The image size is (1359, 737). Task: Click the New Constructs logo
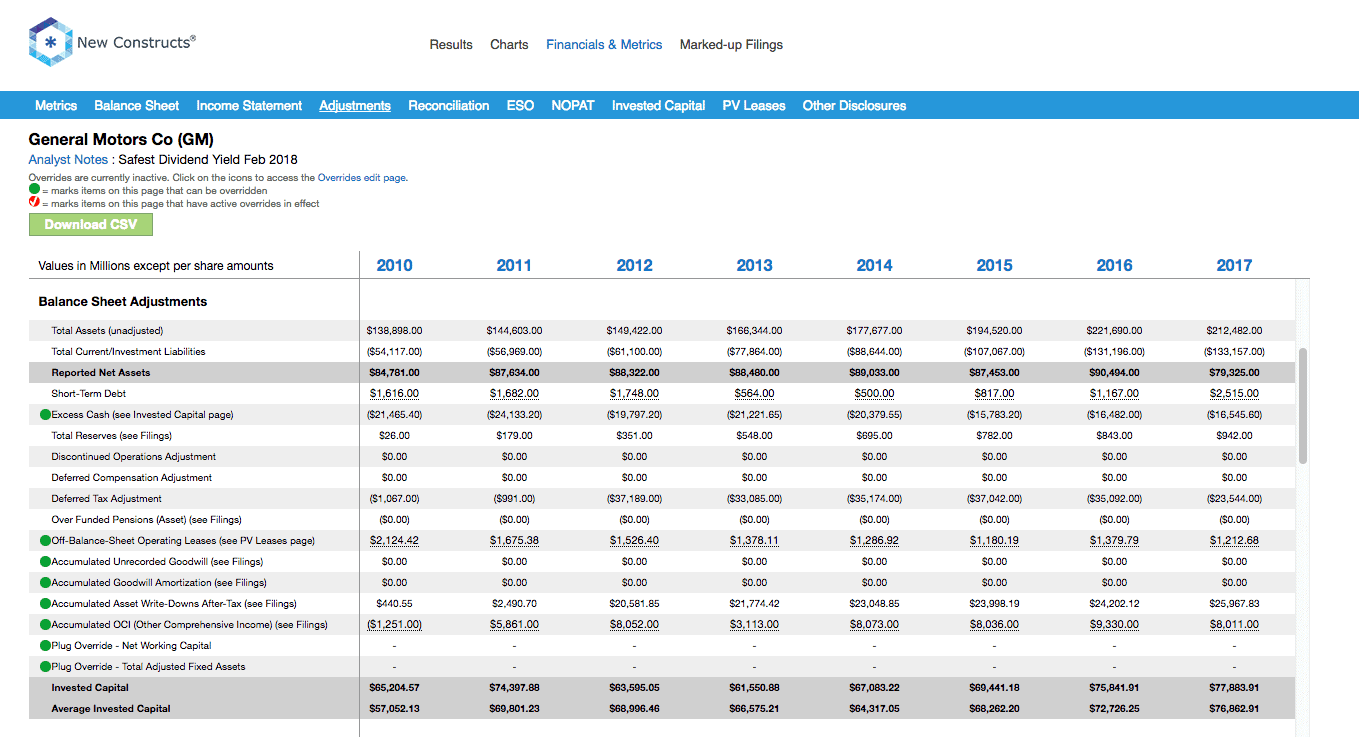(x=112, y=42)
